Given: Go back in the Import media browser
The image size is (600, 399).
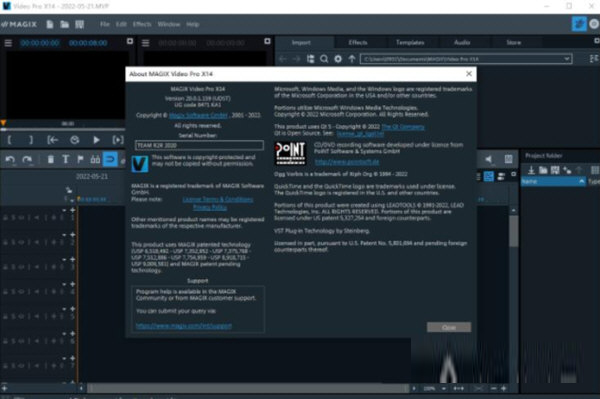Looking at the screenshot, I should tap(283, 59).
